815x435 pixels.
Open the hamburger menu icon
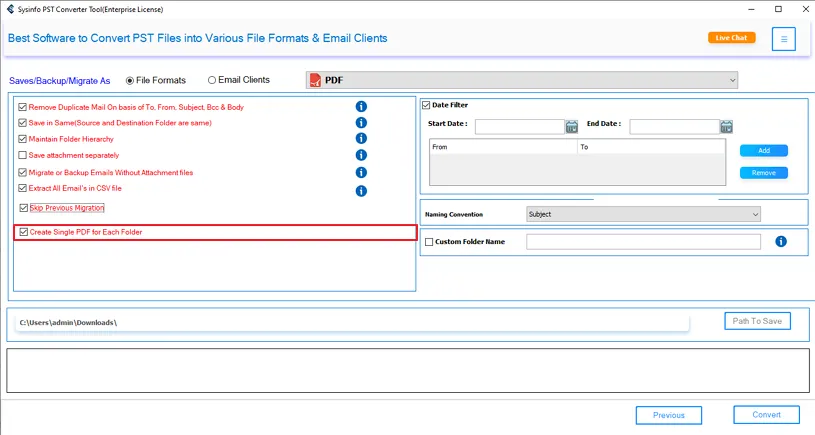click(x=784, y=39)
